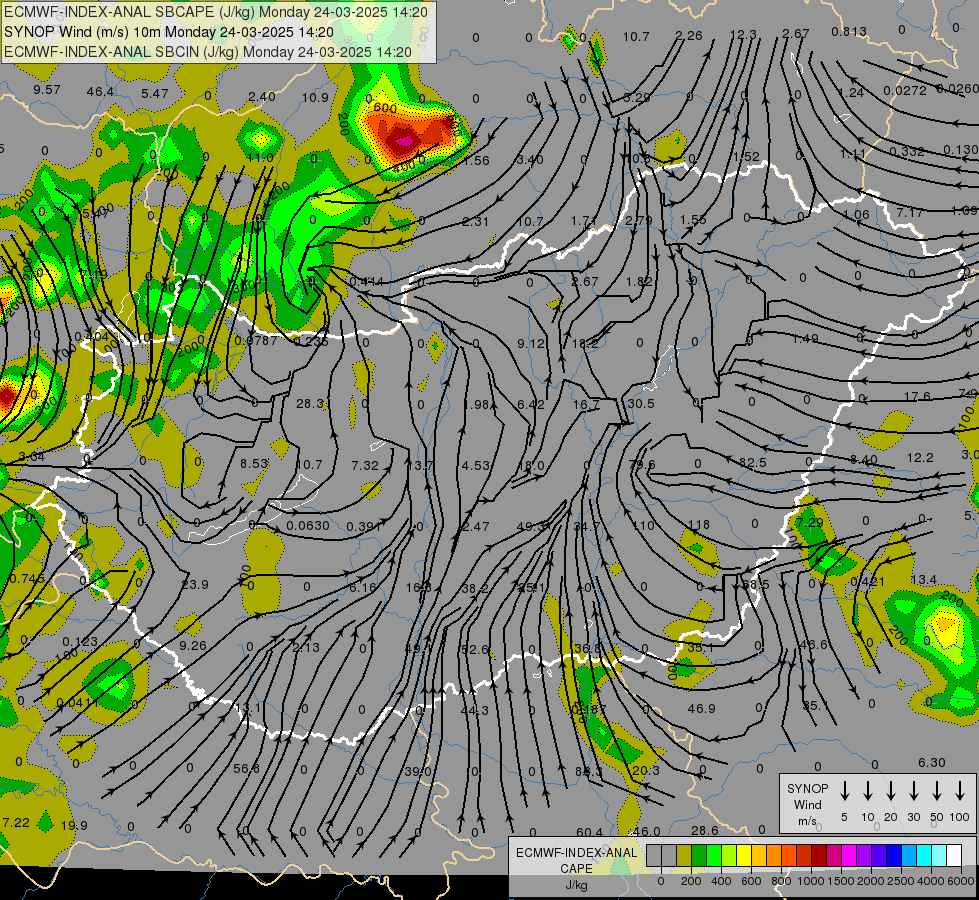Click the 28.3 value on the map
The height and width of the screenshot is (900, 979).
[x=310, y=403]
